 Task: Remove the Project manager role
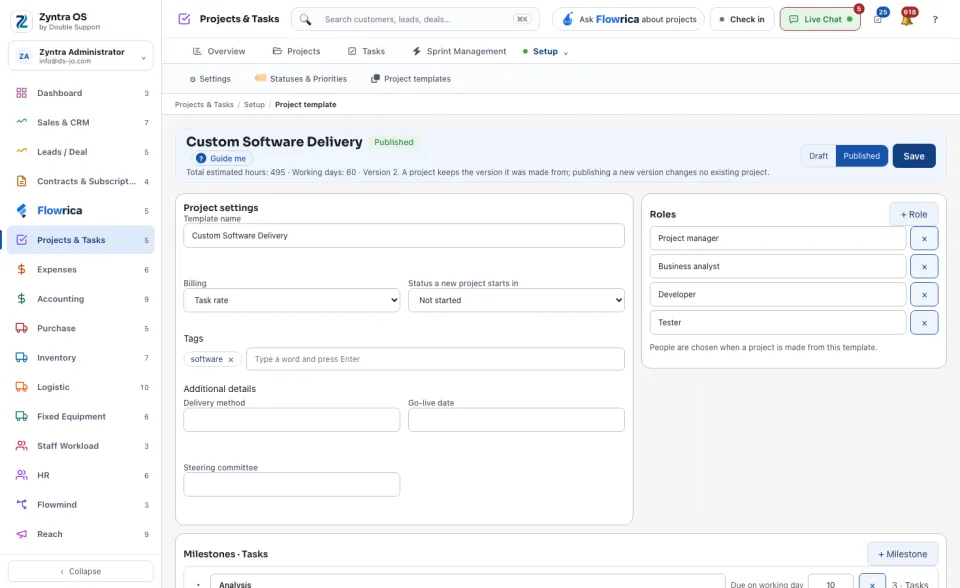coord(924,239)
